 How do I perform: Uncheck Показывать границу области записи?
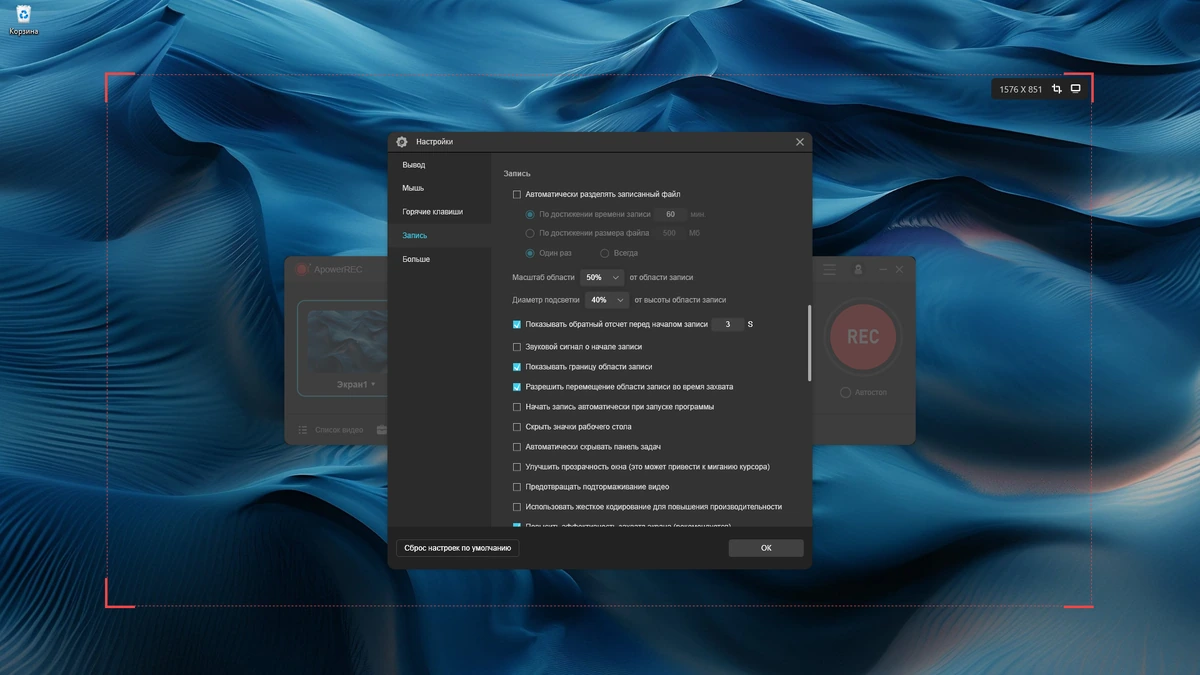517,367
